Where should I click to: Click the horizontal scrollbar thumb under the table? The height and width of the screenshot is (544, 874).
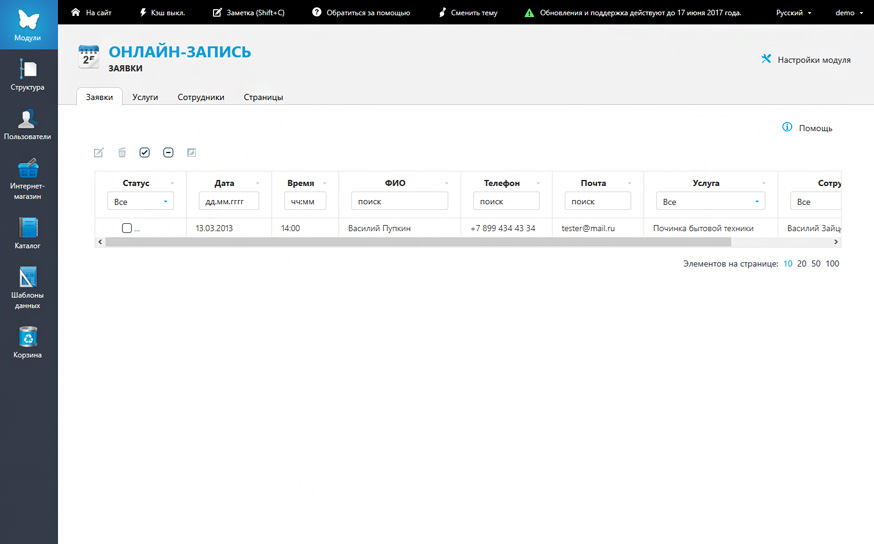[x=418, y=242]
